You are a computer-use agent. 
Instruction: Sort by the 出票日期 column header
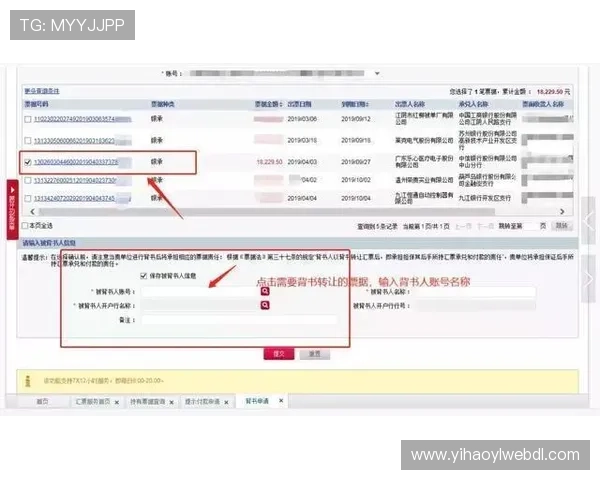tap(299, 104)
